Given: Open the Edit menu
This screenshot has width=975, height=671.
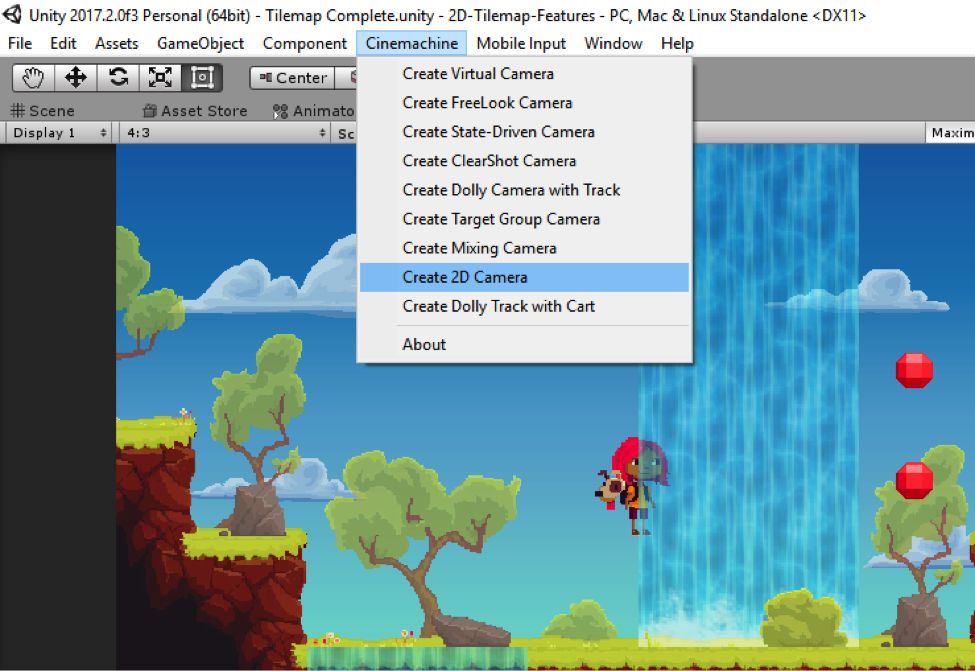Looking at the screenshot, I should coord(63,43).
